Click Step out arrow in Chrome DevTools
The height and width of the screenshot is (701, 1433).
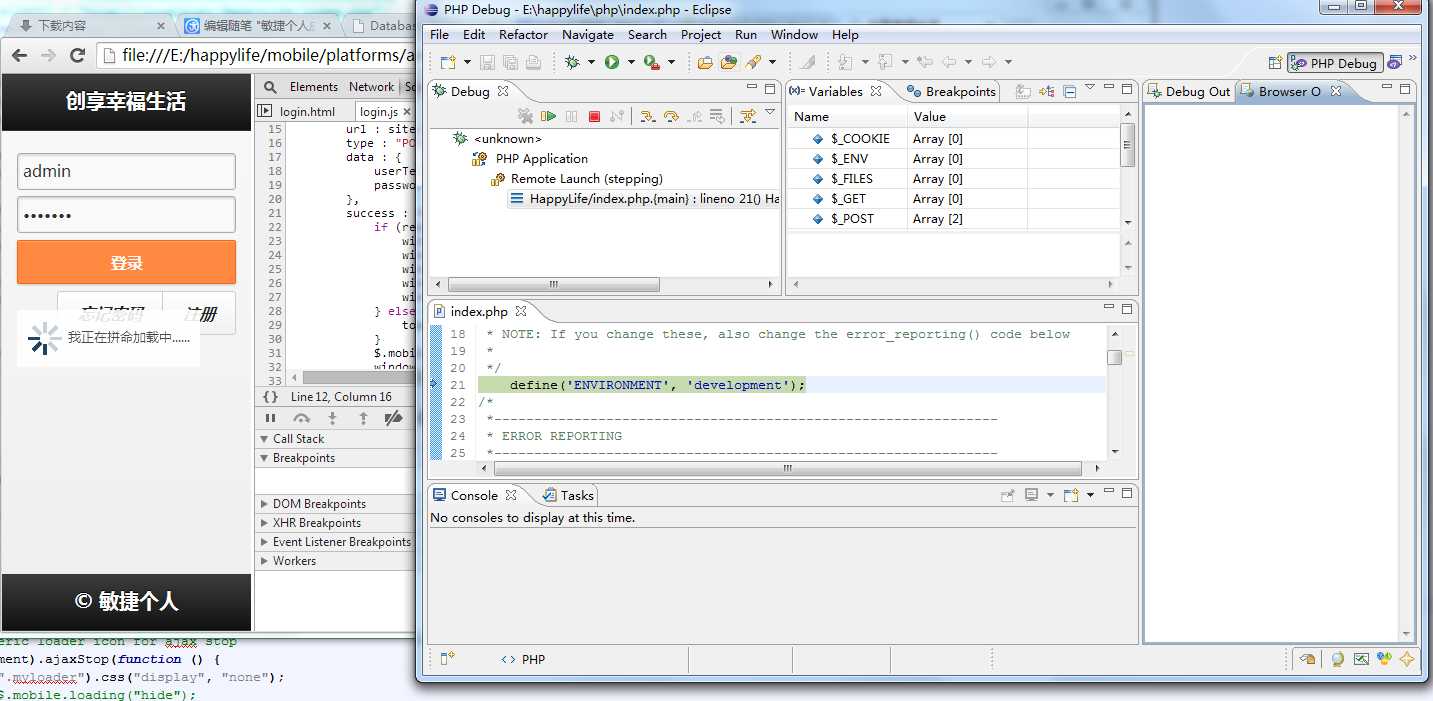pyautogui.click(x=363, y=418)
